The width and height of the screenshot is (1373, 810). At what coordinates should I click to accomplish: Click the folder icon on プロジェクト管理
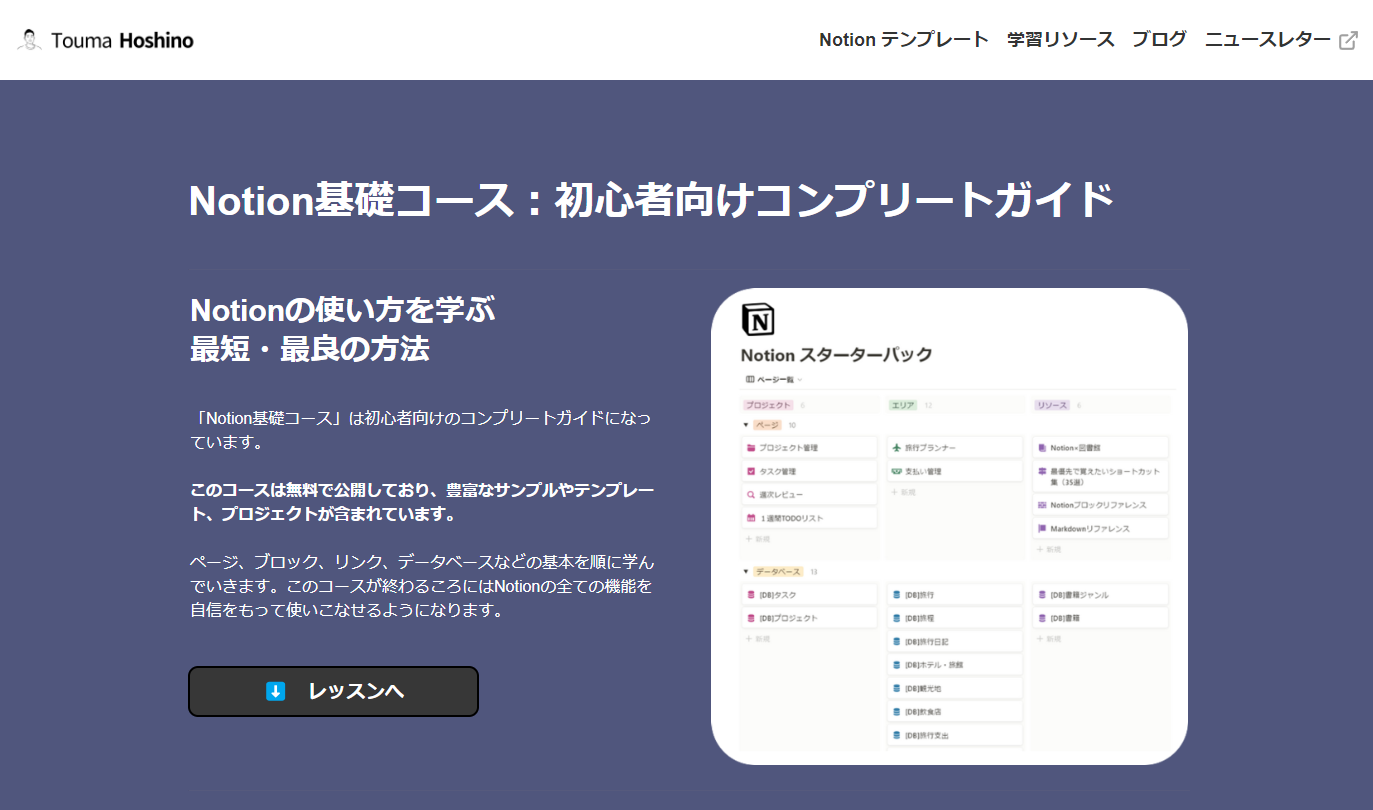[x=751, y=448]
